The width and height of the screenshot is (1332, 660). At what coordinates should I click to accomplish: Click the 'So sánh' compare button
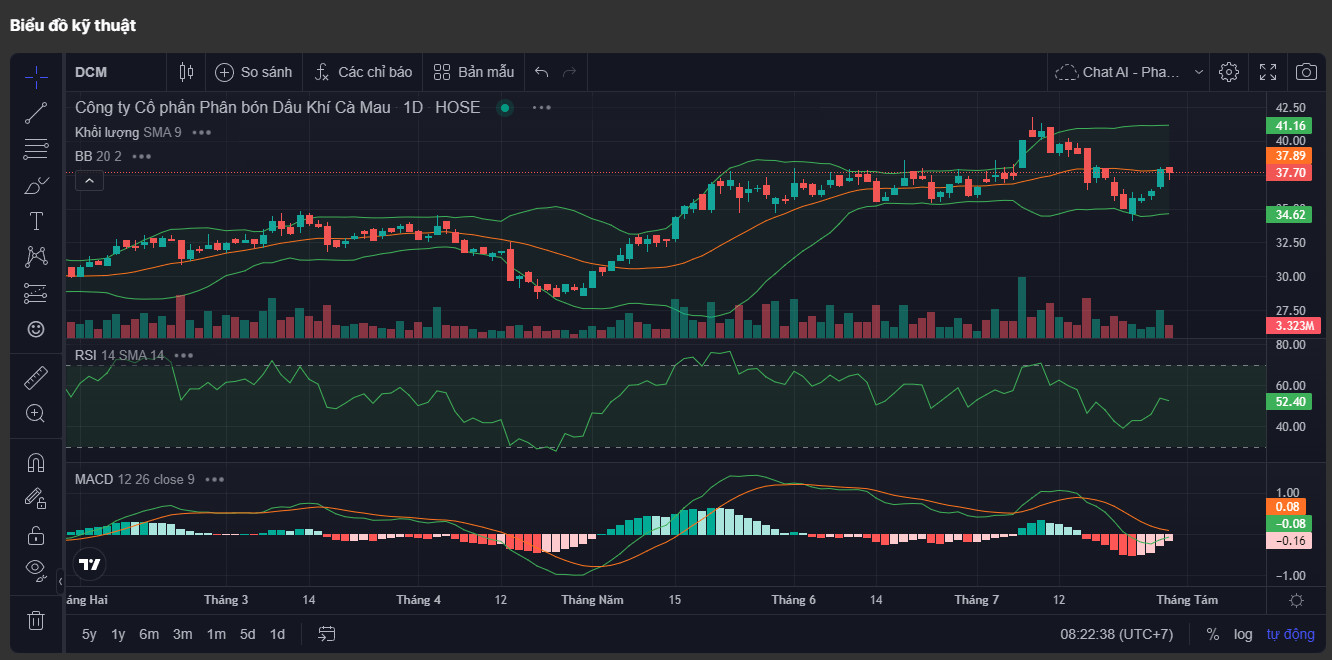(x=253, y=72)
